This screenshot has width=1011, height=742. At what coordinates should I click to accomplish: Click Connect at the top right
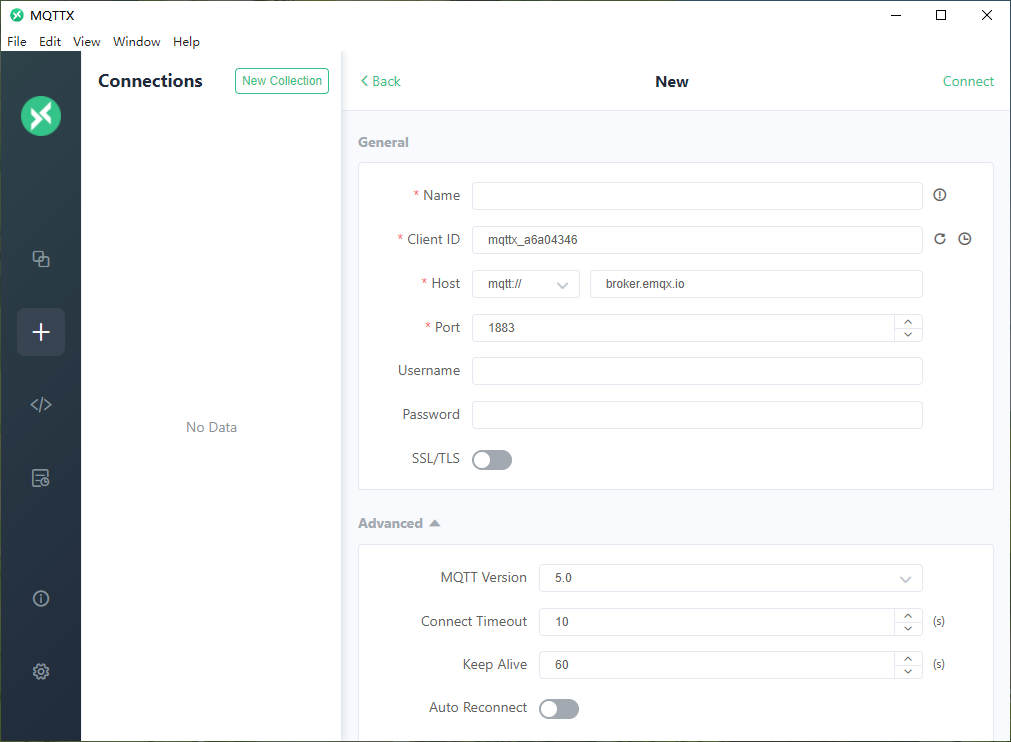tap(968, 81)
